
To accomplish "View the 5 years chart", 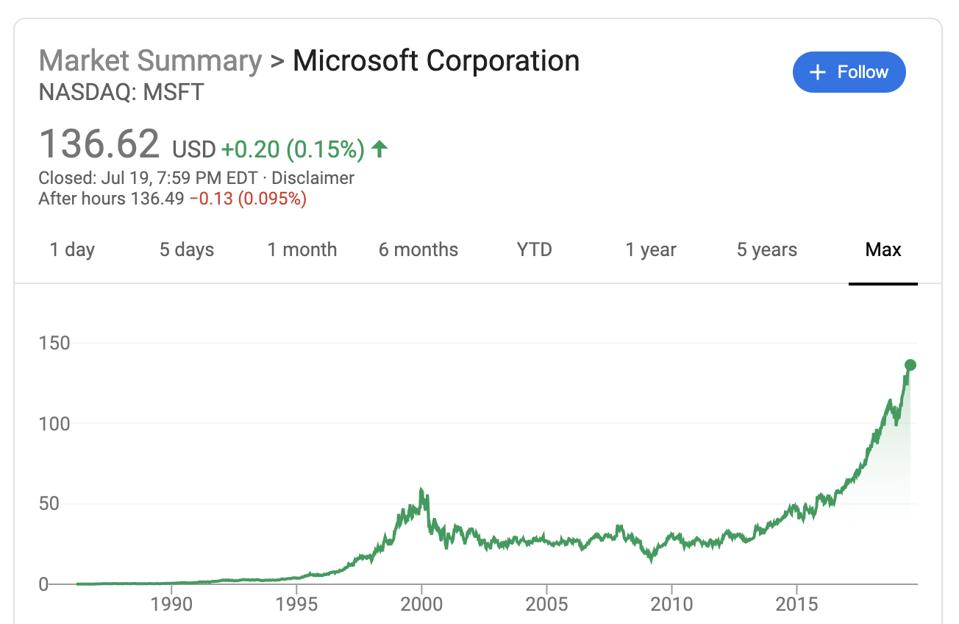I will click(x=767, y=250).
